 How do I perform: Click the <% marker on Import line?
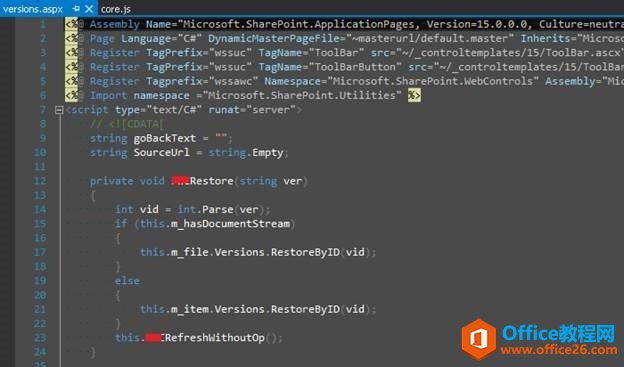[x=72, y=96]
